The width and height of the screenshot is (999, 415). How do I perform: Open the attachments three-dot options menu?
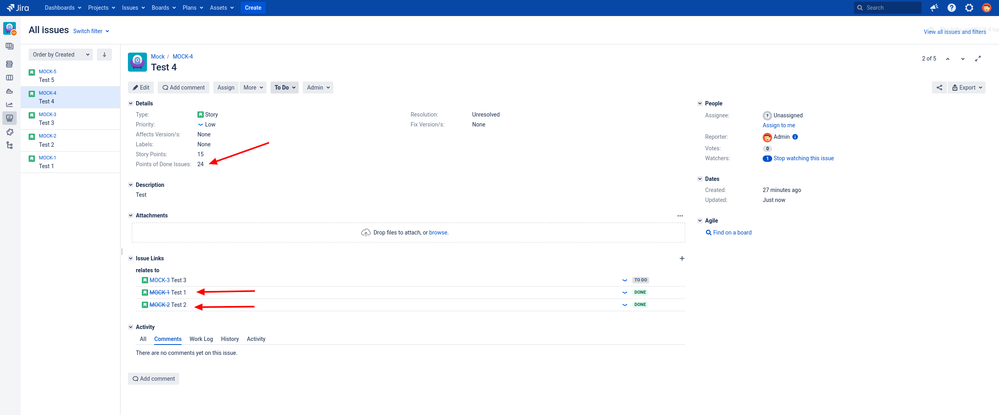pyautogui.click(x=680, y=216)
